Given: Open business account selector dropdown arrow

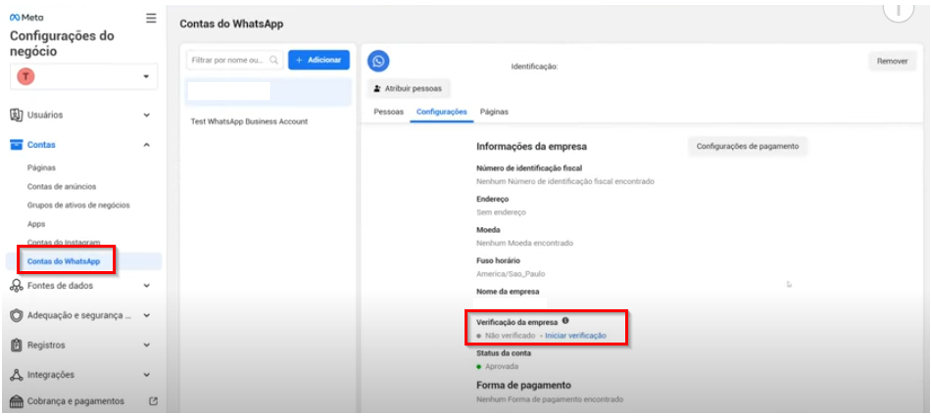Looking at the screenshot, I should pyautogui.click(x=146, y=77).
